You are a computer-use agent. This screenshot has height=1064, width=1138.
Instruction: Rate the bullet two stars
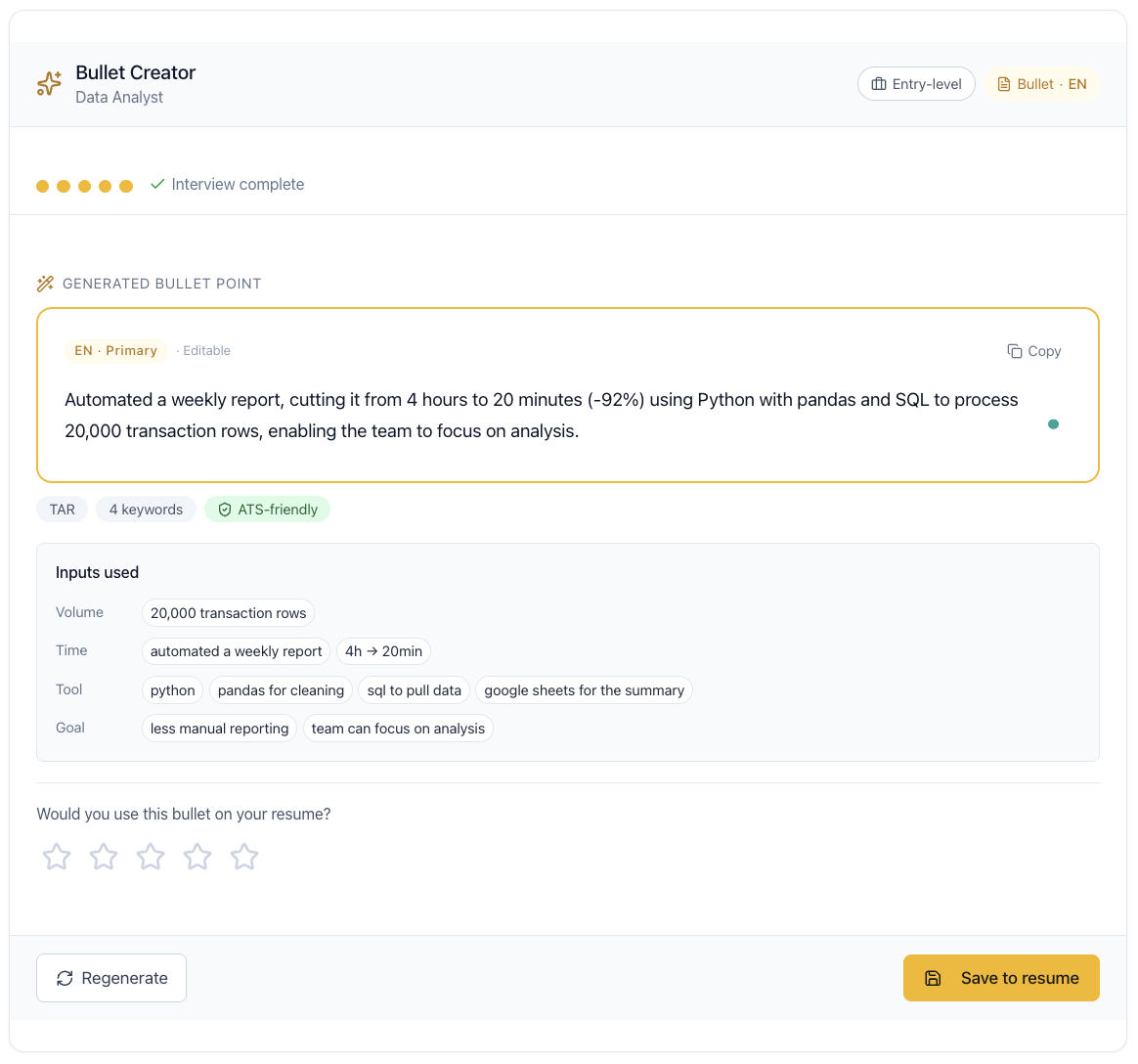point(104,857)
